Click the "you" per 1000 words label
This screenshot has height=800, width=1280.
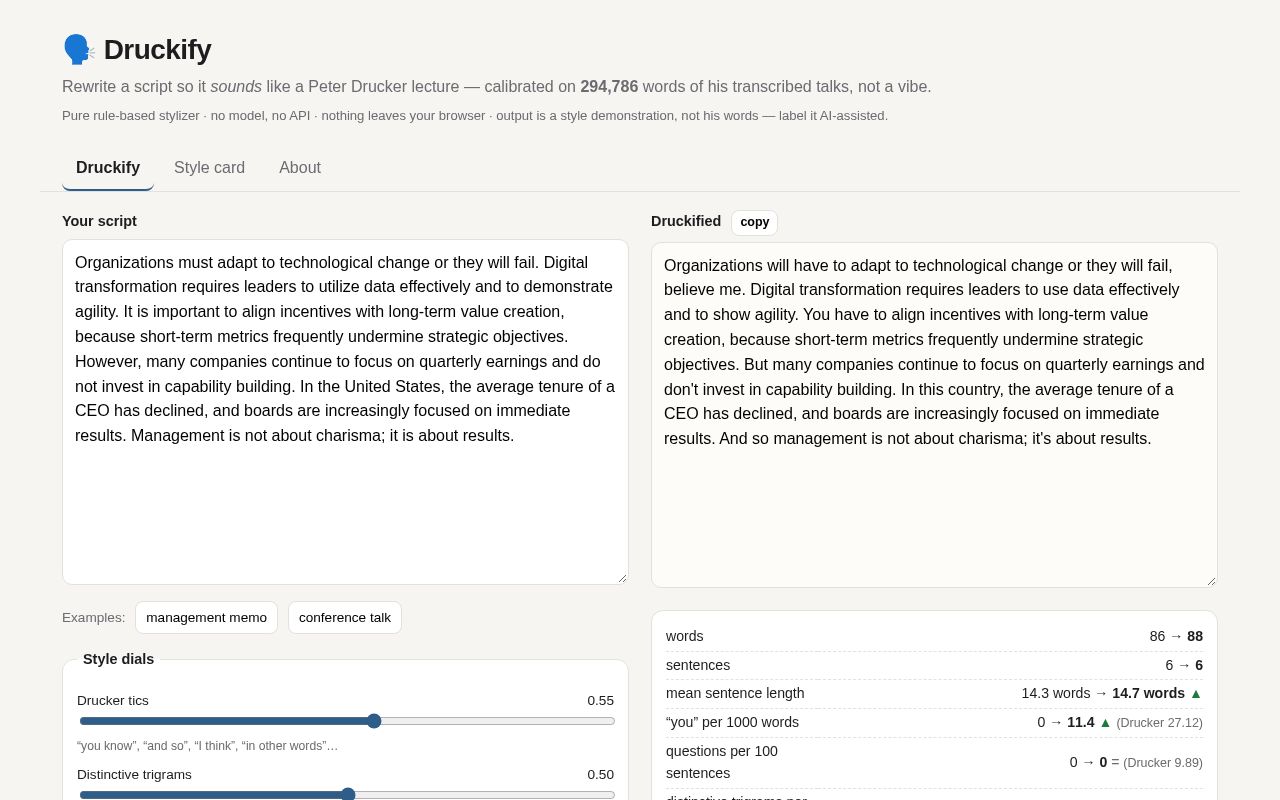[732, 722]
